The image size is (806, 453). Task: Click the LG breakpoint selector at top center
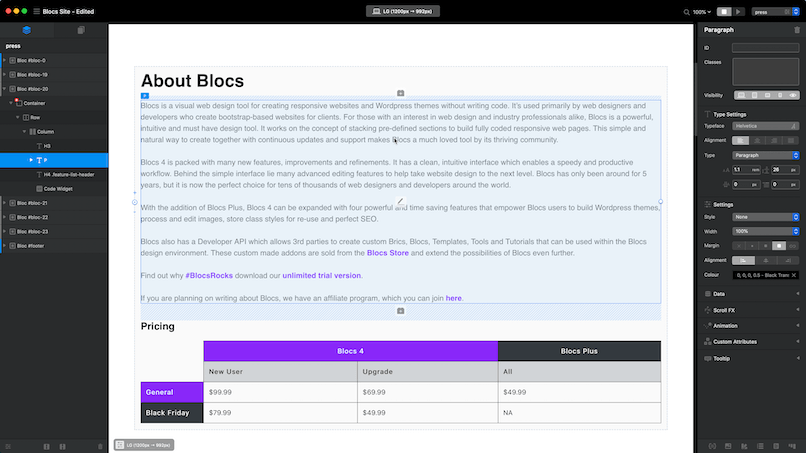pos(402,11)
